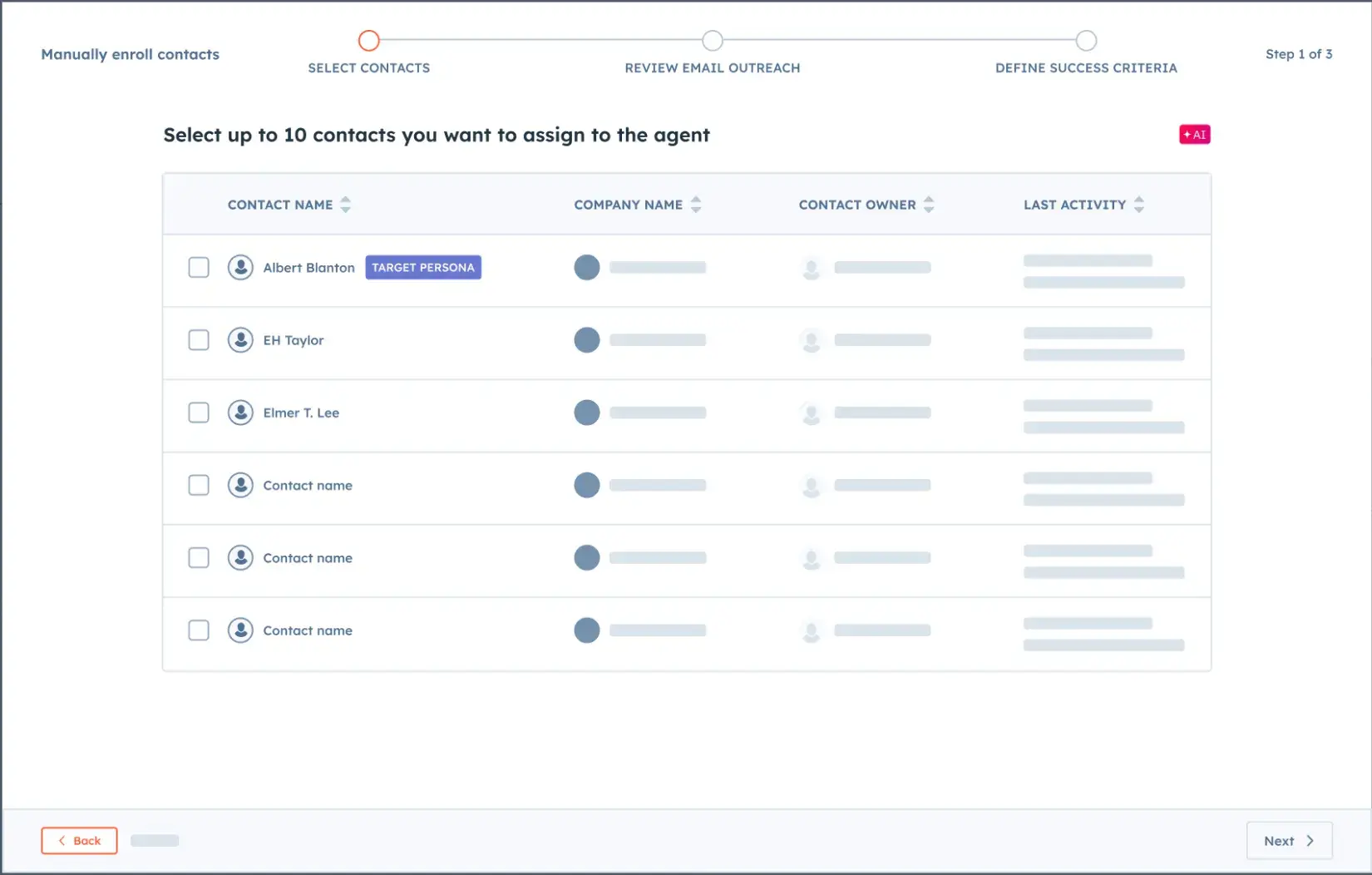Click the Next button

tap(1289, 841)
